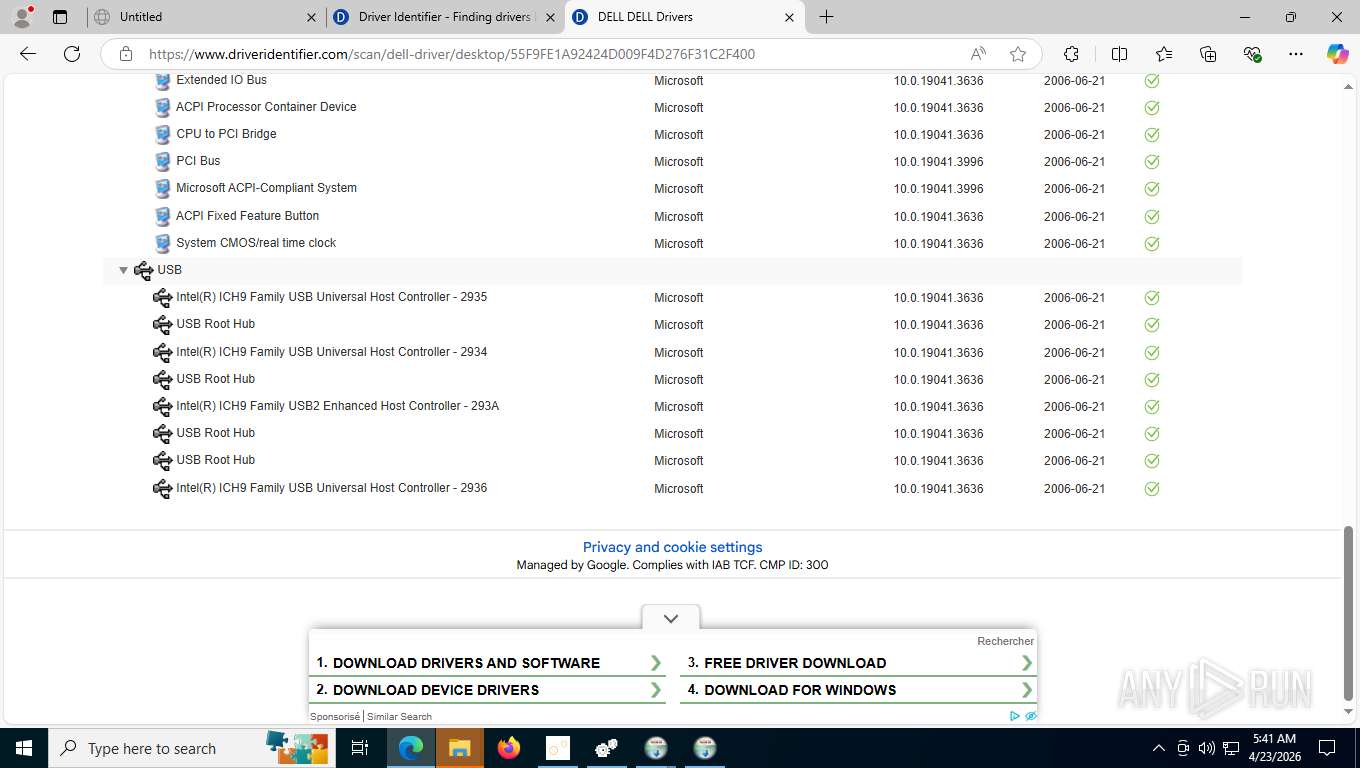Viewport: 1360px width, 768px height.
Task: Click the clock showing 5:41 AM
Action: pos(1273,739)
